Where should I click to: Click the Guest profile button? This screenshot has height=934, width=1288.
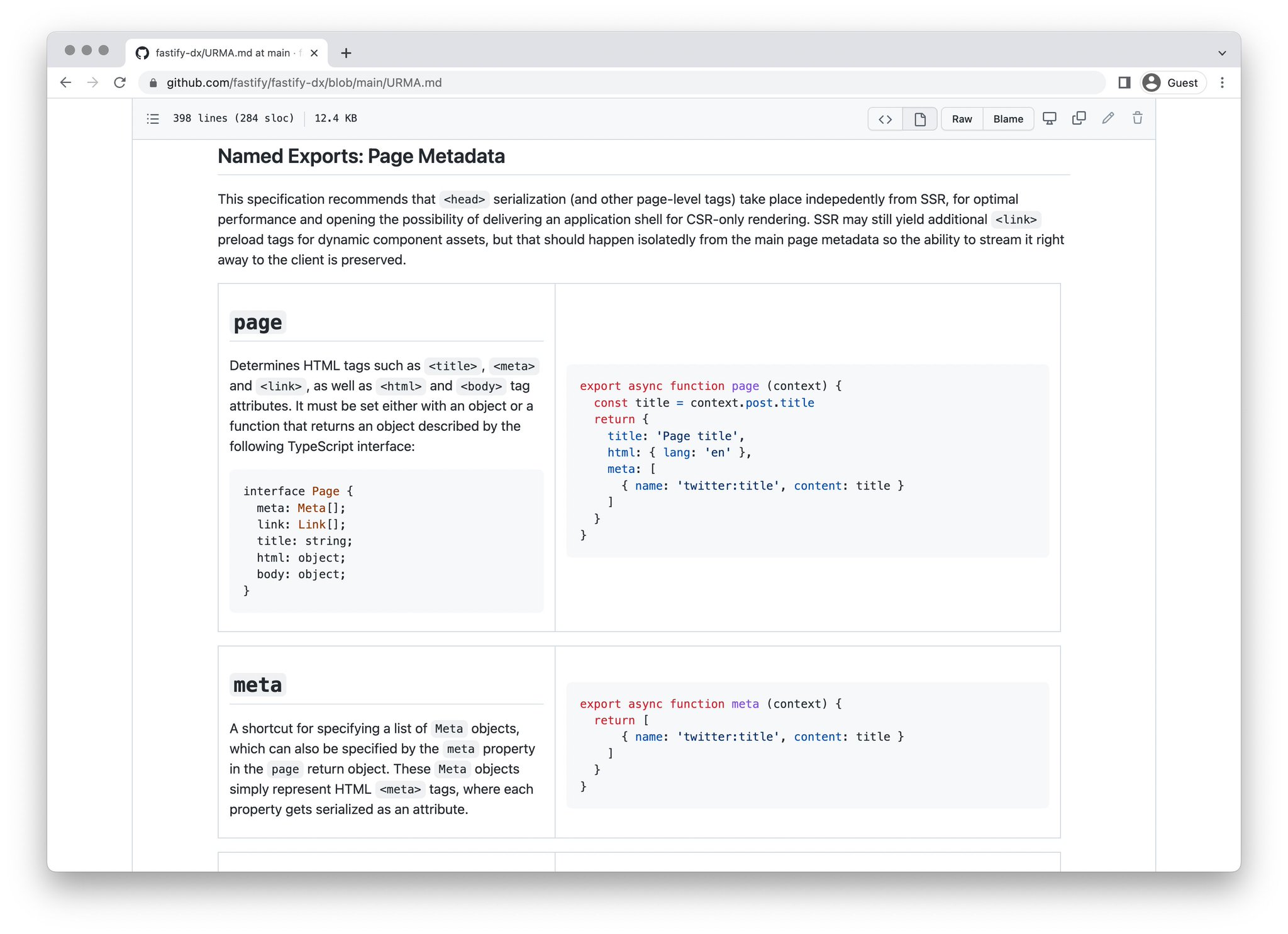click(1172, 82)
